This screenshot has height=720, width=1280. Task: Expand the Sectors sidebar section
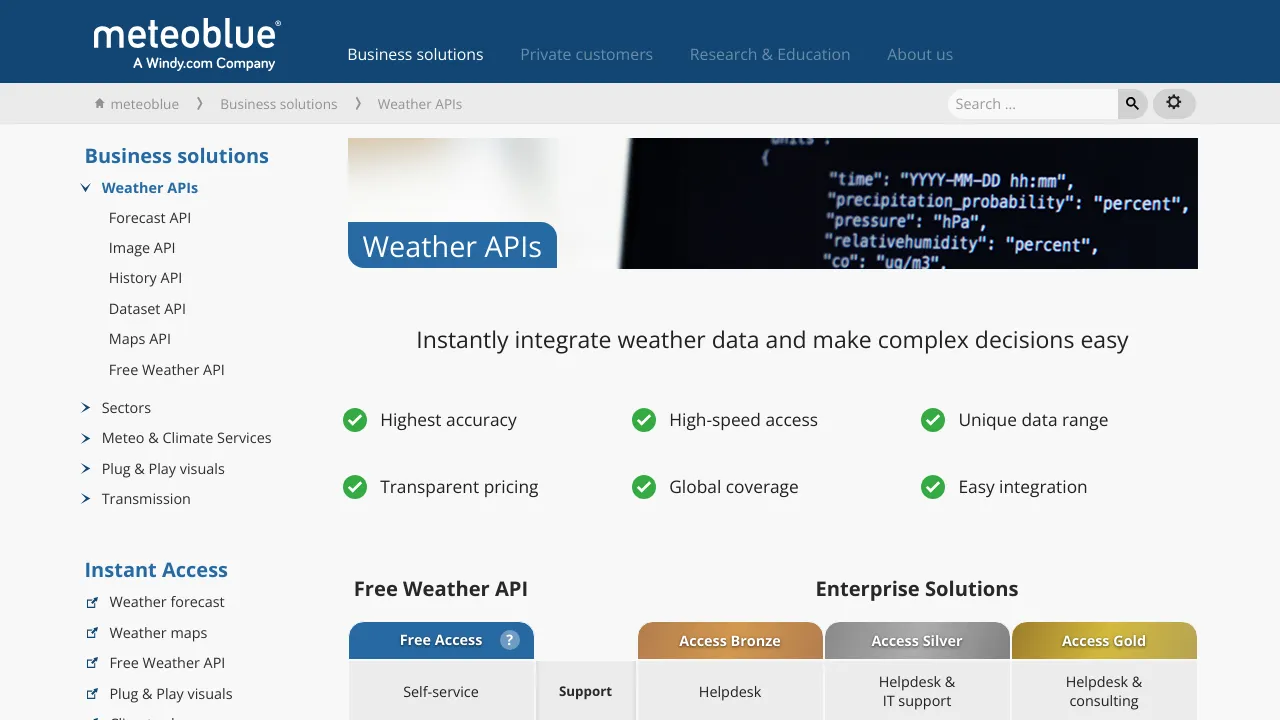[x=86, y=408]
